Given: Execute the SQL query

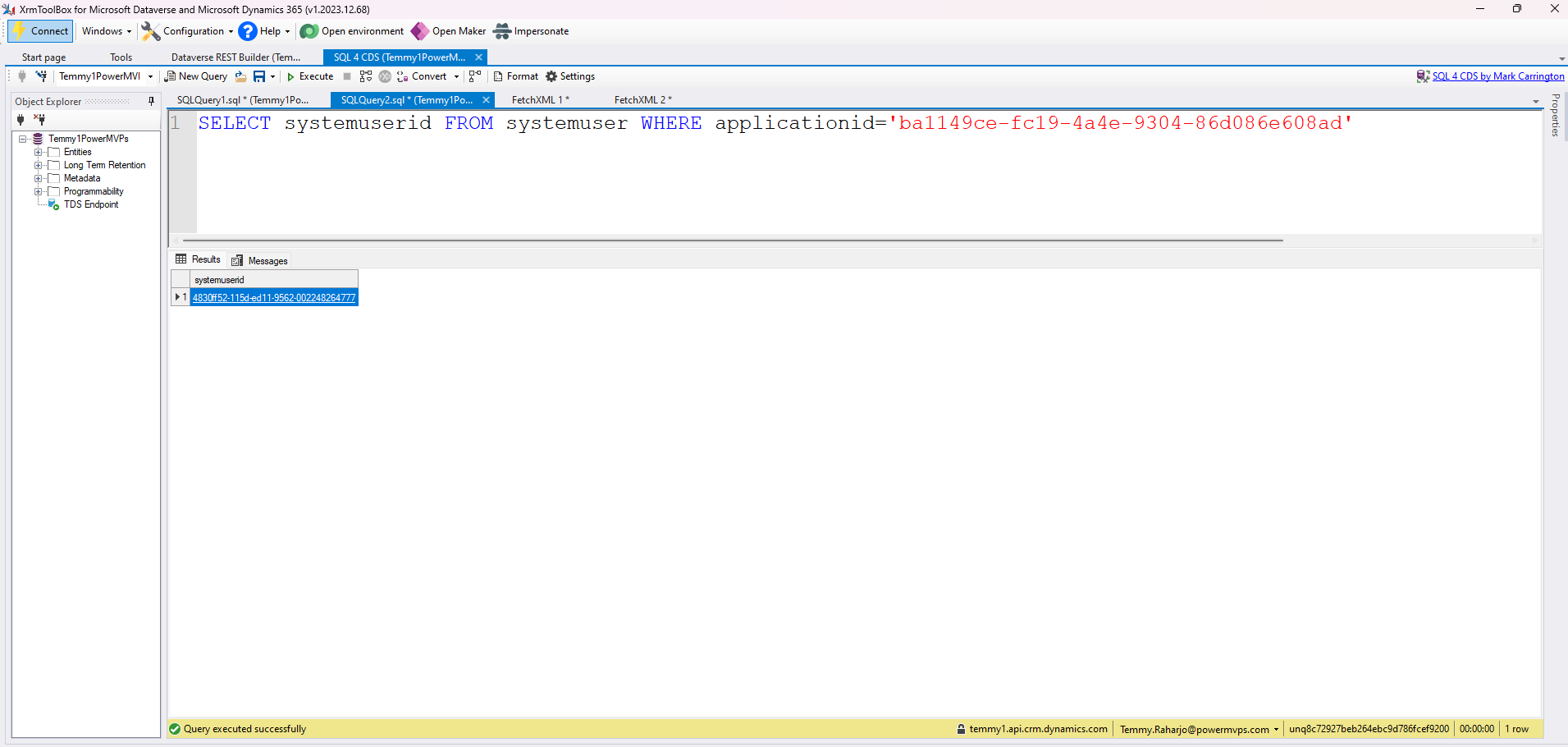Looking at the screenshot, I should [x=310, y=76].
